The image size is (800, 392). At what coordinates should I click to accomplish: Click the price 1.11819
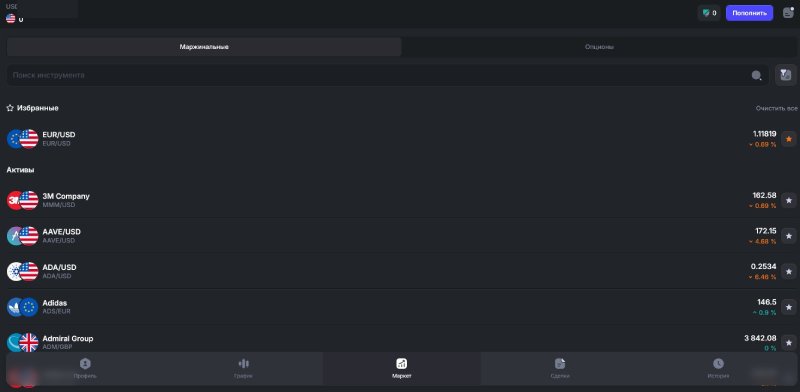click(764, 134)
